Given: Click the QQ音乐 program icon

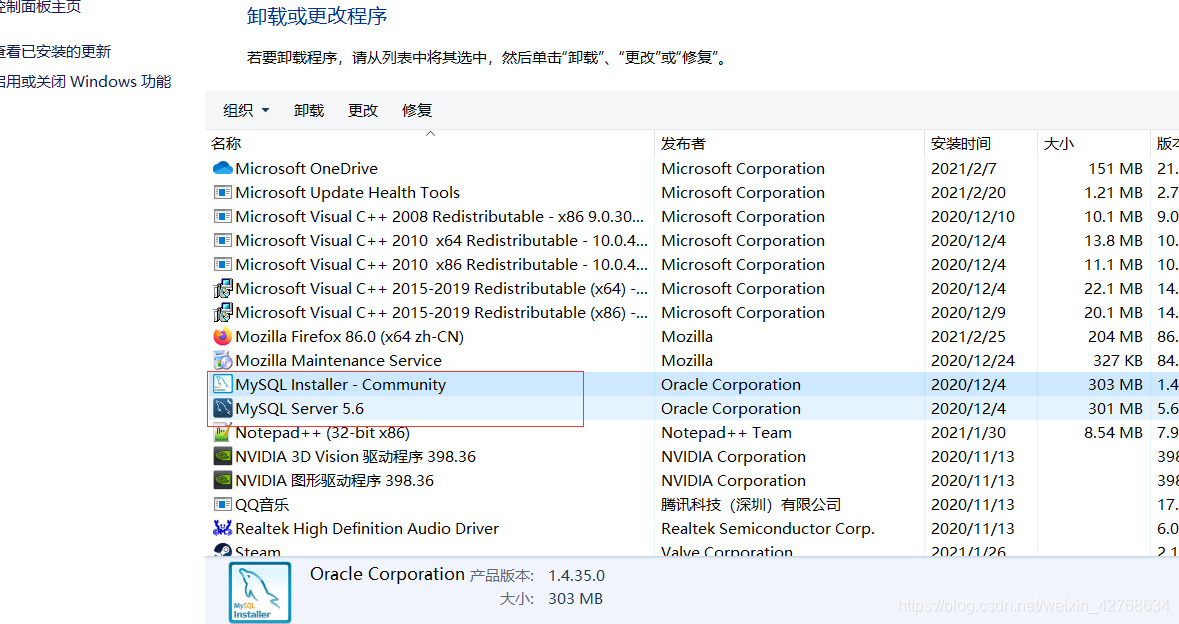Looking at the screenshot, I should tap(222, 504).
